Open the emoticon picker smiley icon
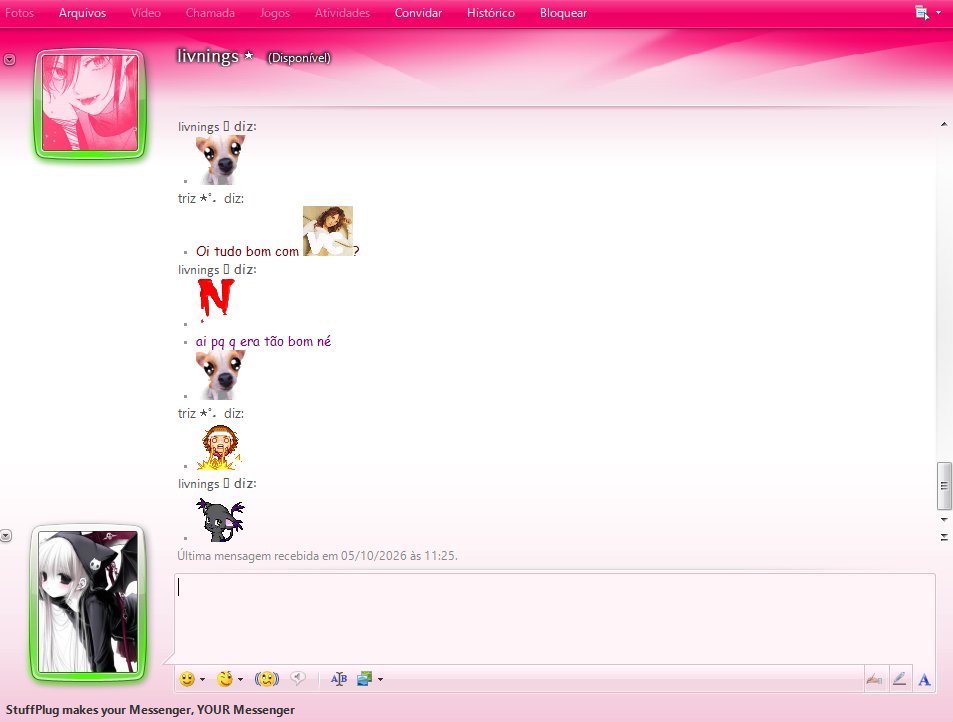The image size is (953, 722). 187,679
